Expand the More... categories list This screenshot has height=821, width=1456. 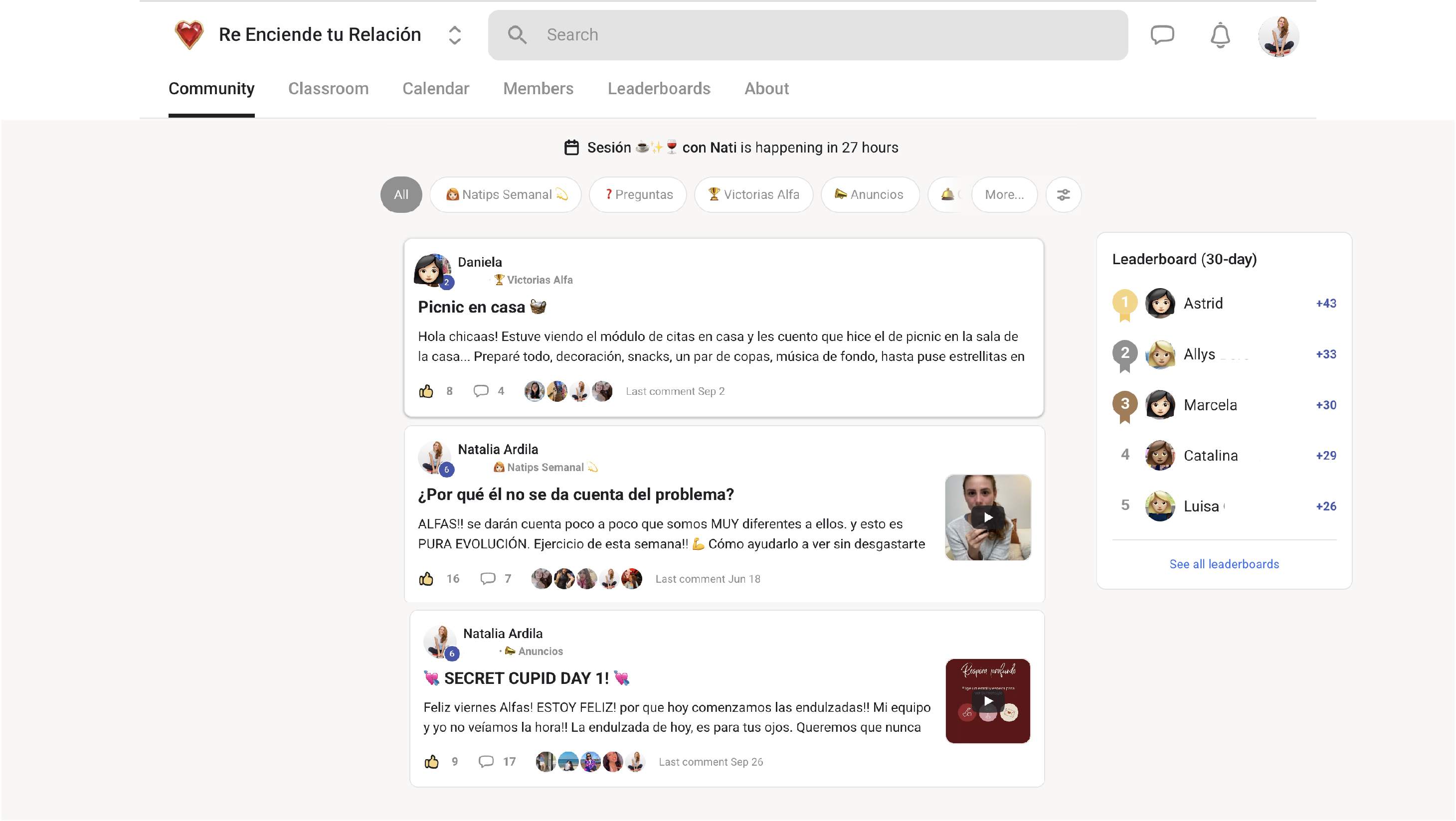coord(1004,195)
